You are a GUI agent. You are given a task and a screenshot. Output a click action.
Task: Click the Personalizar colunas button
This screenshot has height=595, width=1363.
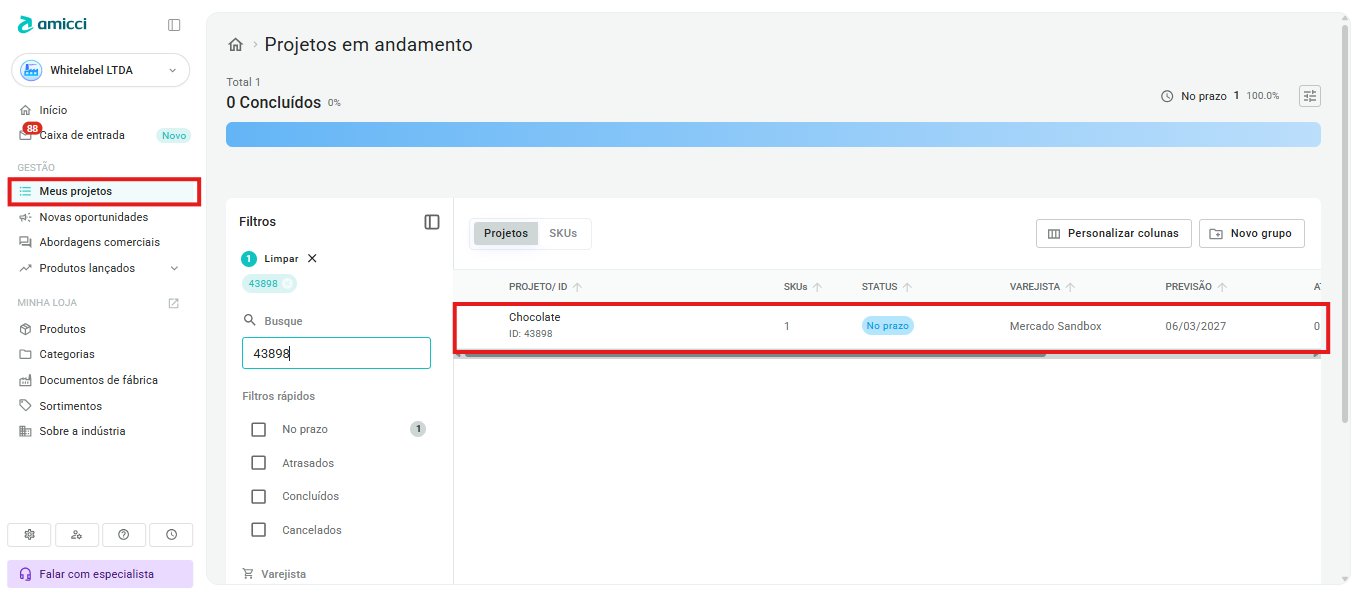pos(1114,233)
